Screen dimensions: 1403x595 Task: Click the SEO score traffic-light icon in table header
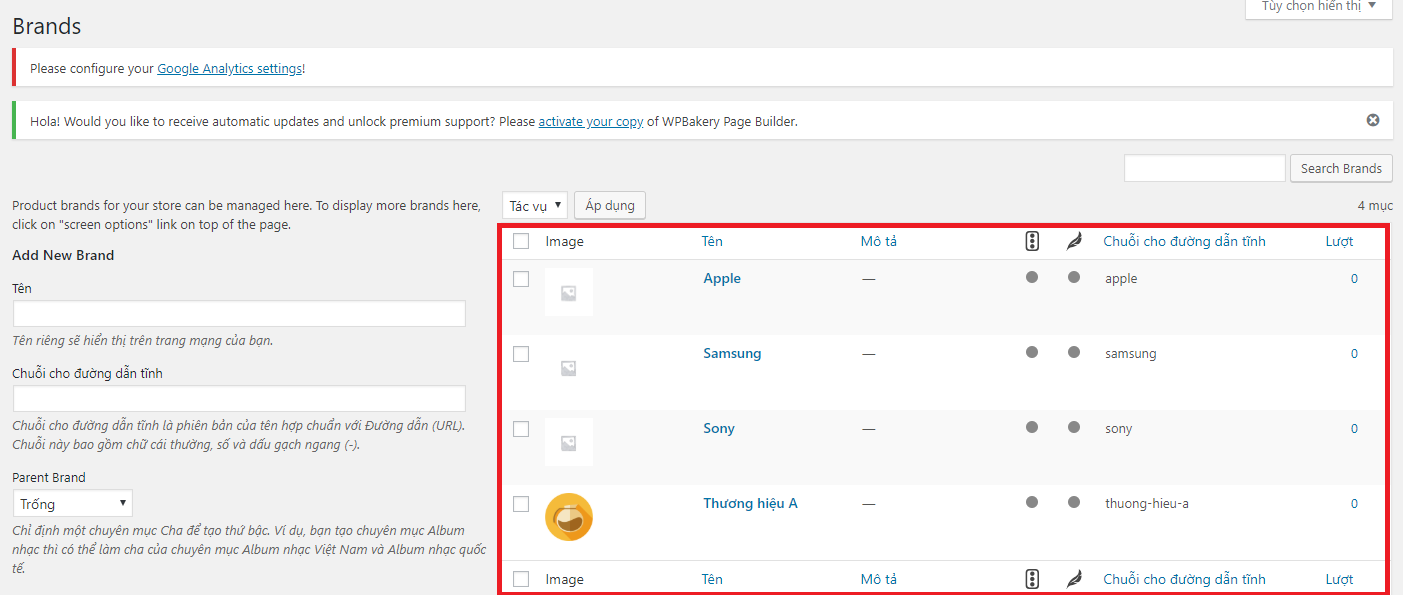(1033, 241)
